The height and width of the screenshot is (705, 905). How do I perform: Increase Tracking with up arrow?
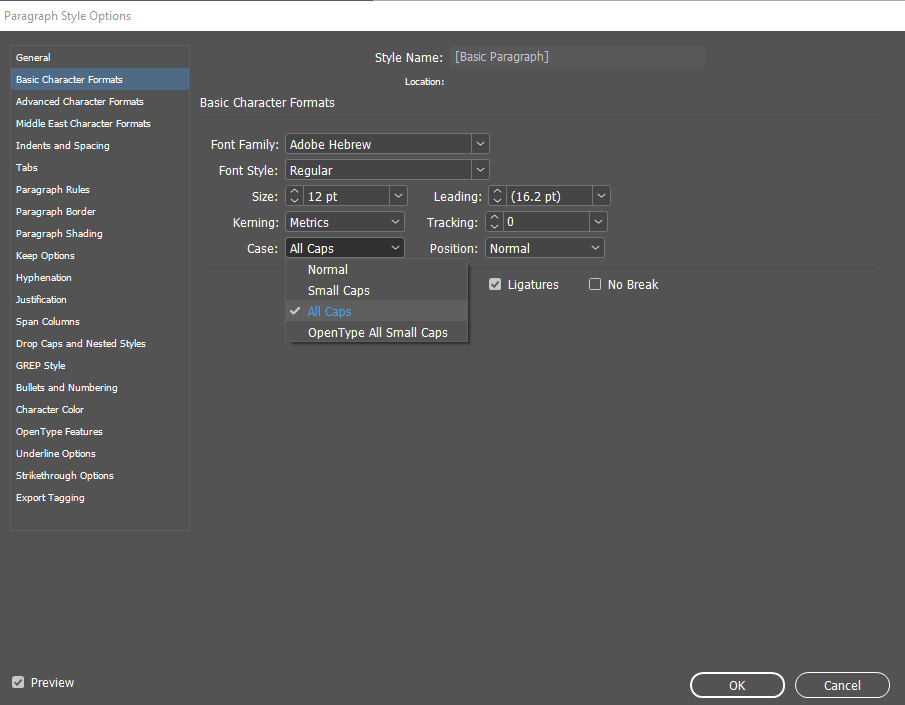point(494,217)
